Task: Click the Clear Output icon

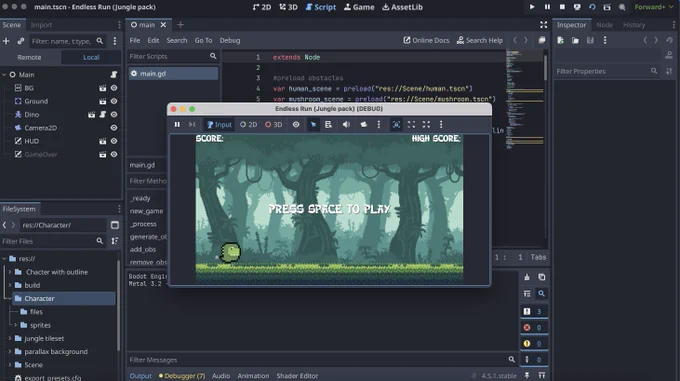Action: (527, 277)
